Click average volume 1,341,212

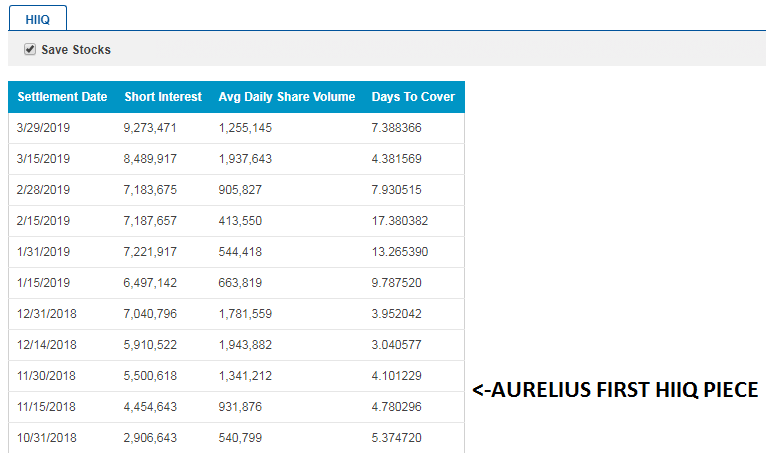pyautogui.click(x=245, y=376)
